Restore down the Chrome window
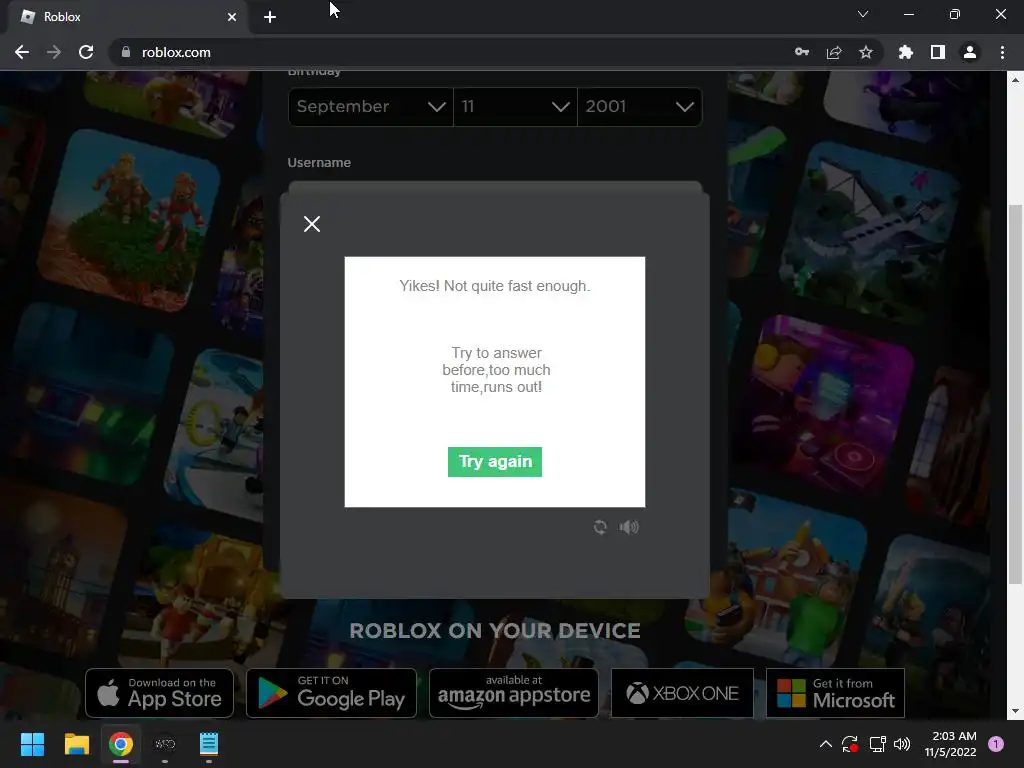Viewport: 1024px width, 768px height. point(955,14)
